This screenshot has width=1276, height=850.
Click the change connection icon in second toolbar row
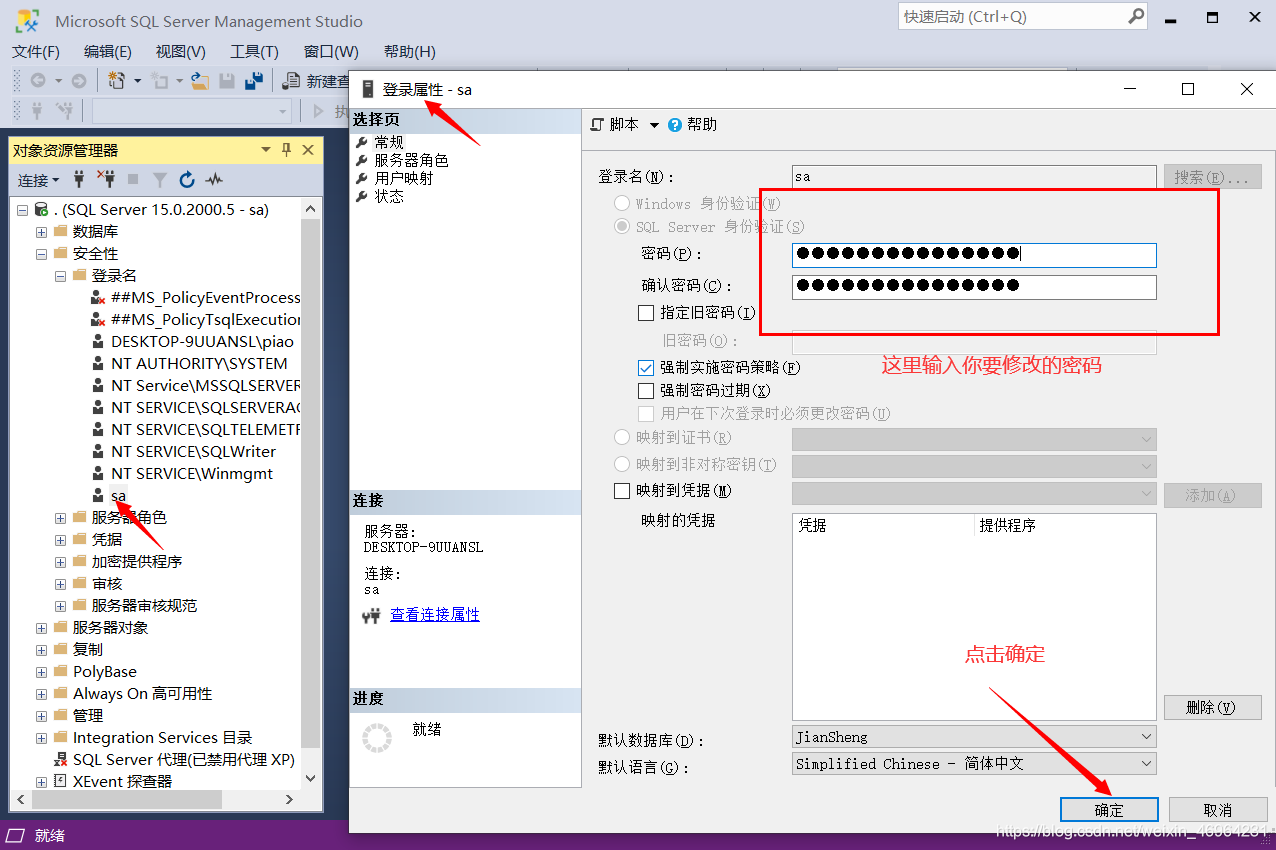point(65,110)
